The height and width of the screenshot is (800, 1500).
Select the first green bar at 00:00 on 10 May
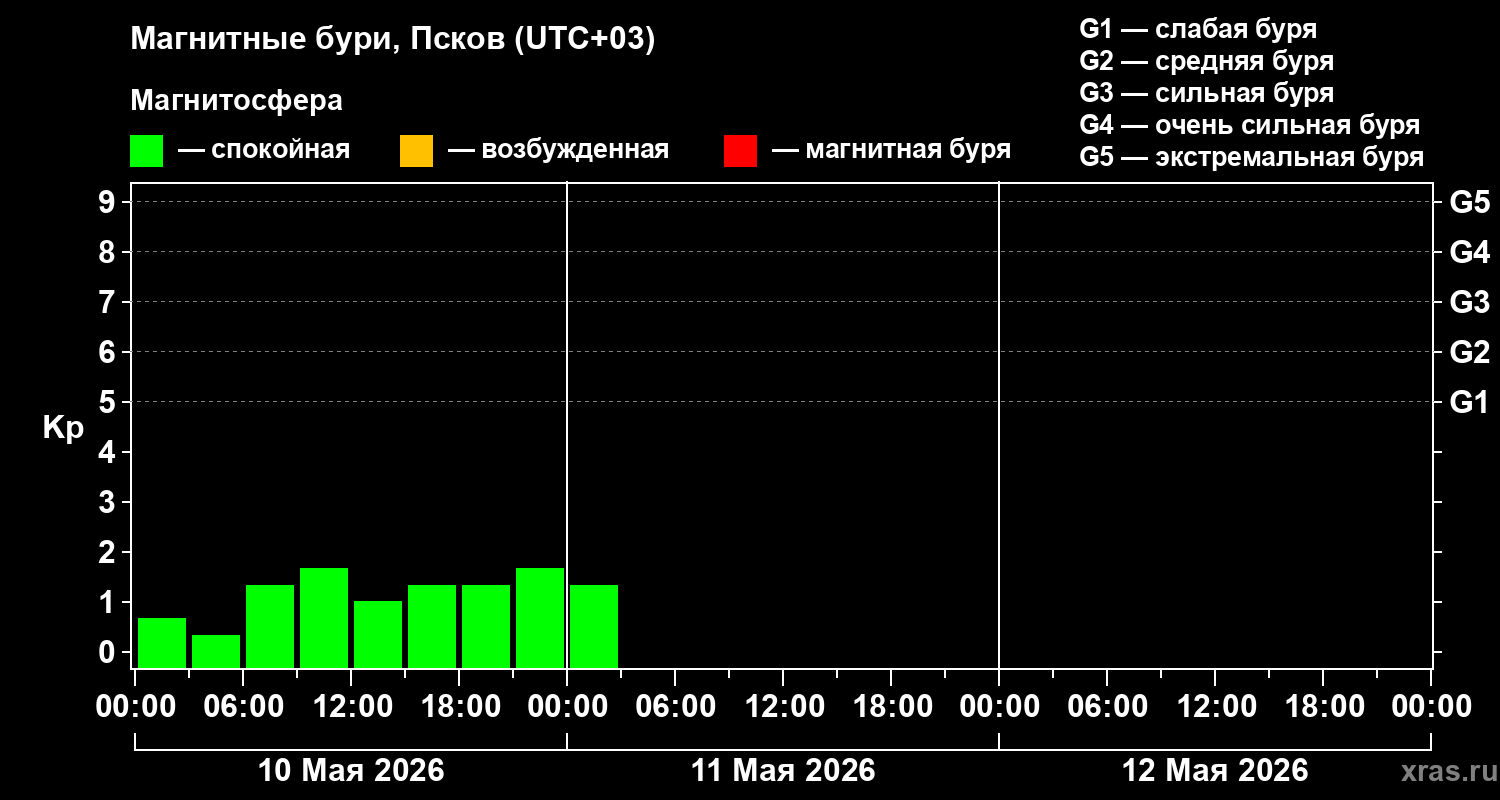point(161,643)
